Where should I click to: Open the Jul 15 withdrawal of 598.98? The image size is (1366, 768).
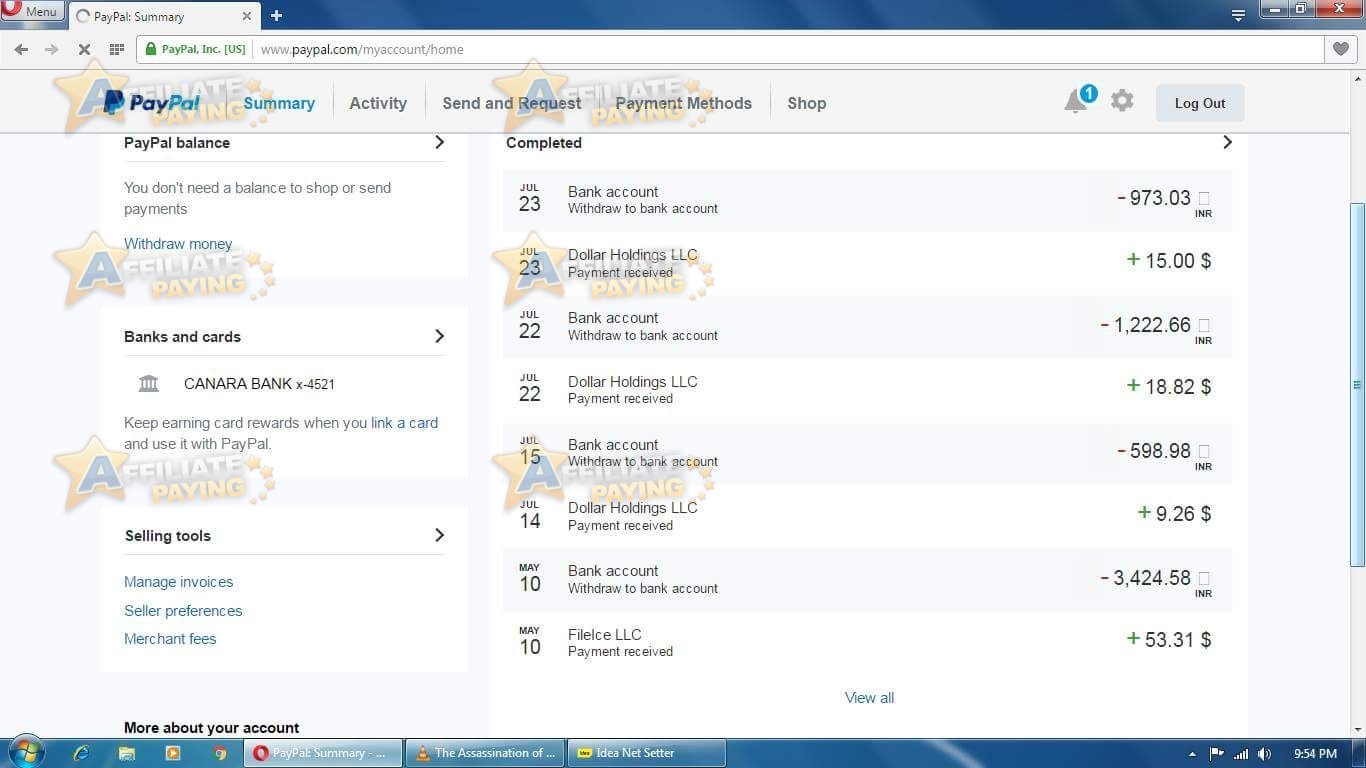pos(867,452)
